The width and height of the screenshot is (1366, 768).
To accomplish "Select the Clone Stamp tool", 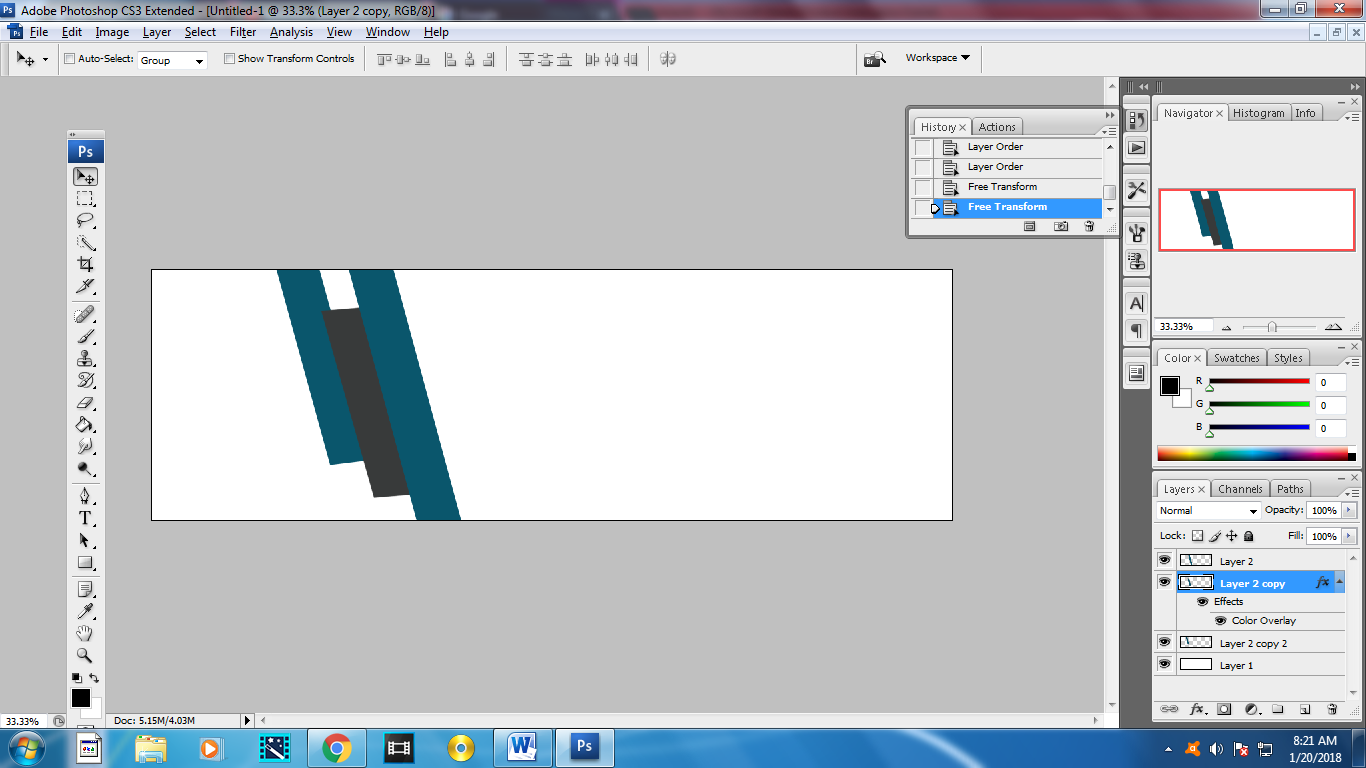I will (85, 359).
